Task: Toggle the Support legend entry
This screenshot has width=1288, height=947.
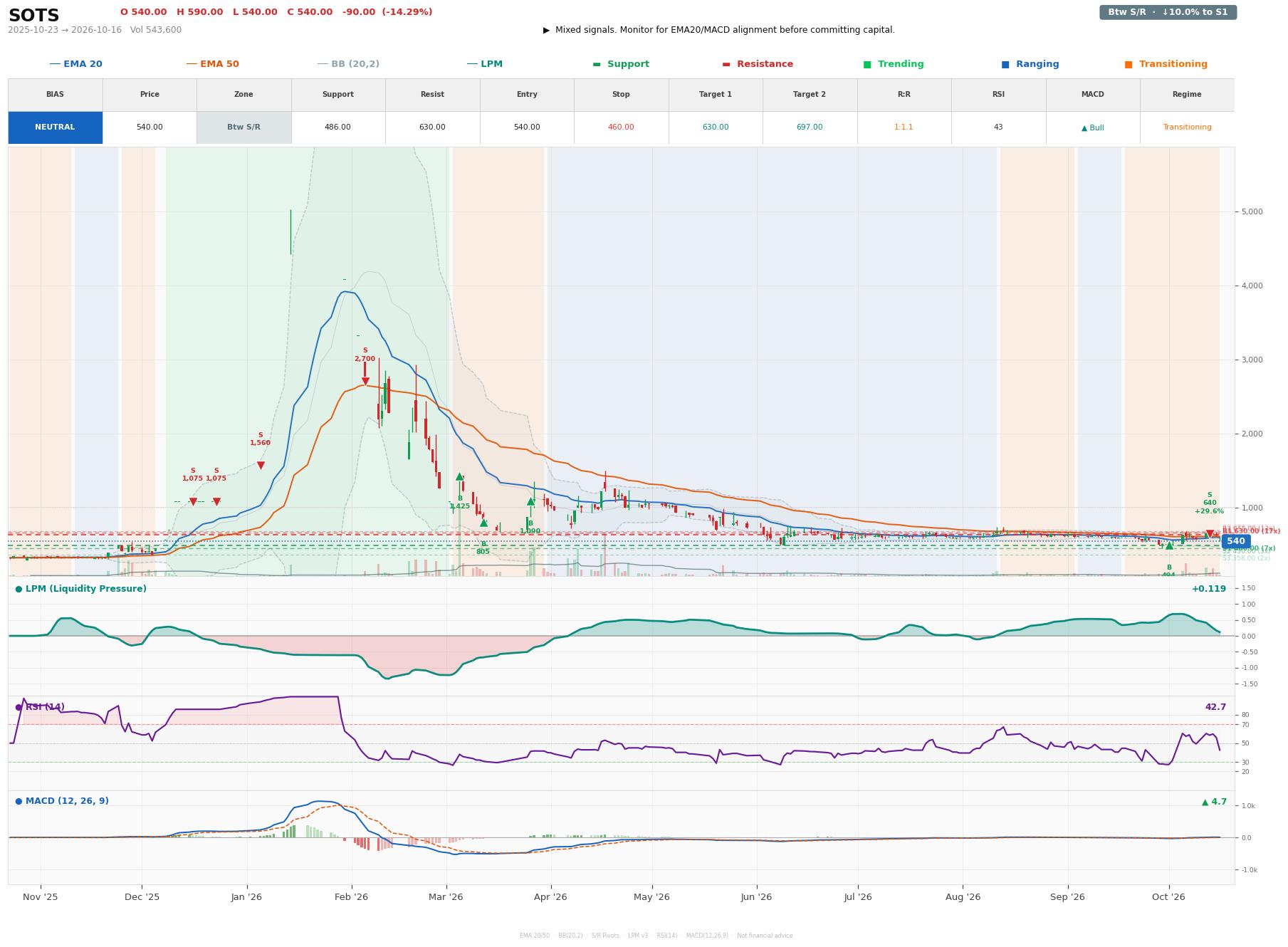Action: point(621,64)
